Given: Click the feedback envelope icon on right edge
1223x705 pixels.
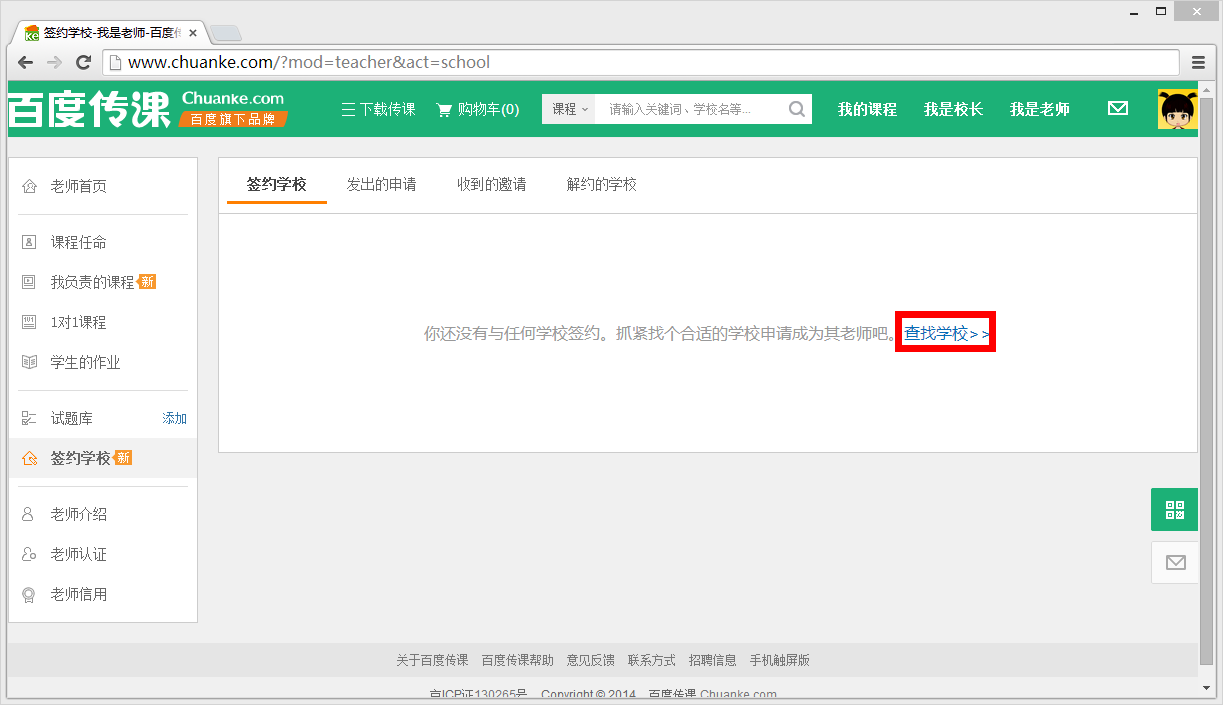Looking at the screenshot, I should point(1174,562).
